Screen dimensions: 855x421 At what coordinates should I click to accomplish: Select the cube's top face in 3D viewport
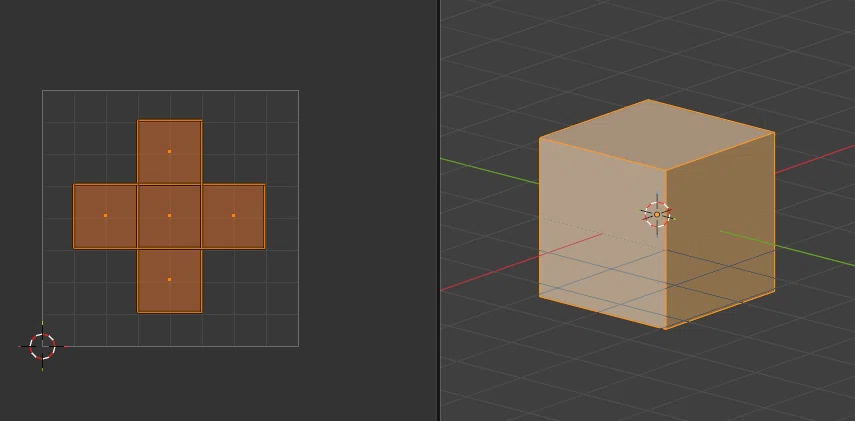(657, 135)
